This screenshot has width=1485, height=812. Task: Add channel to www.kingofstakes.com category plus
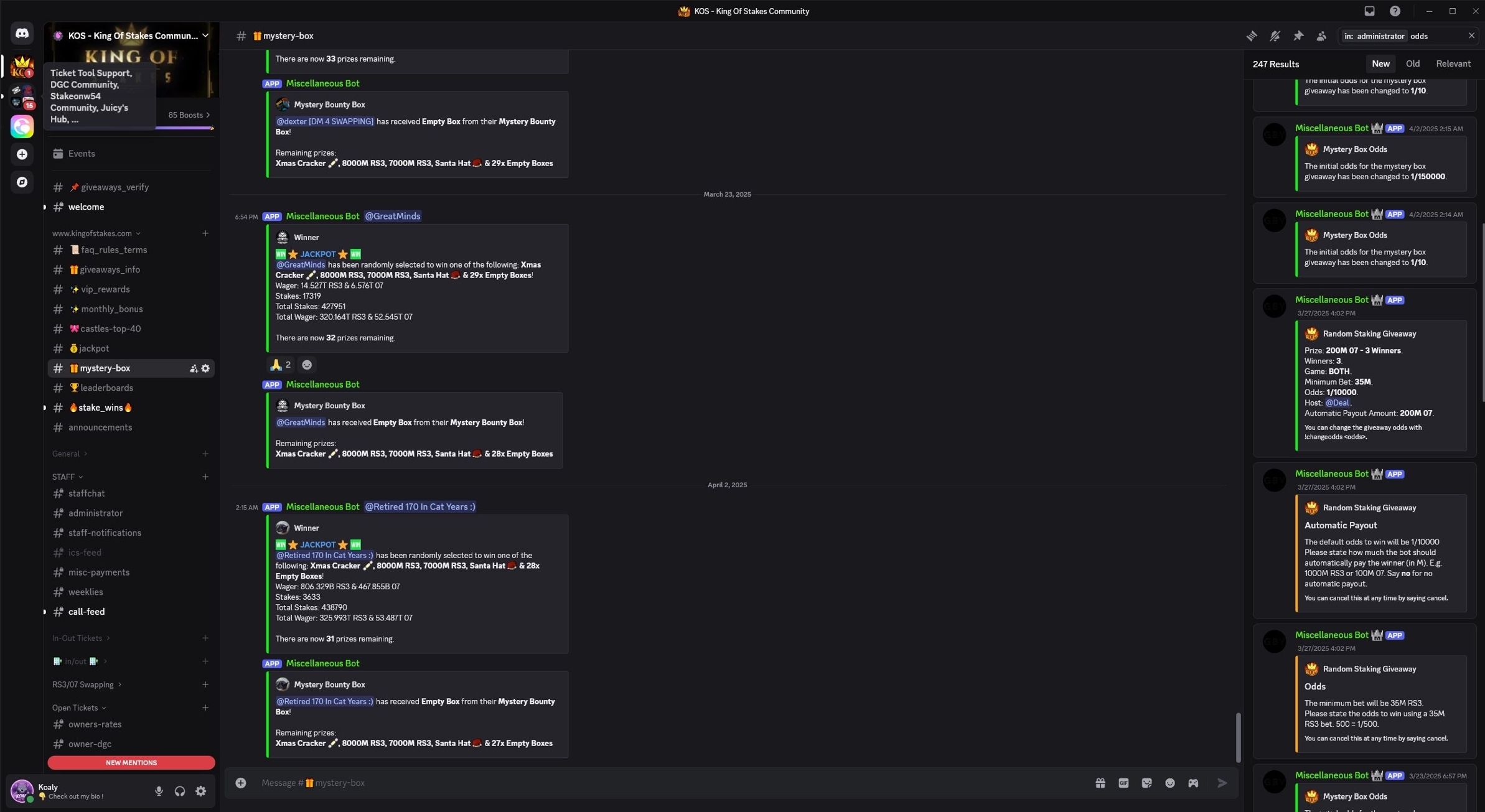tap(205, 233)
